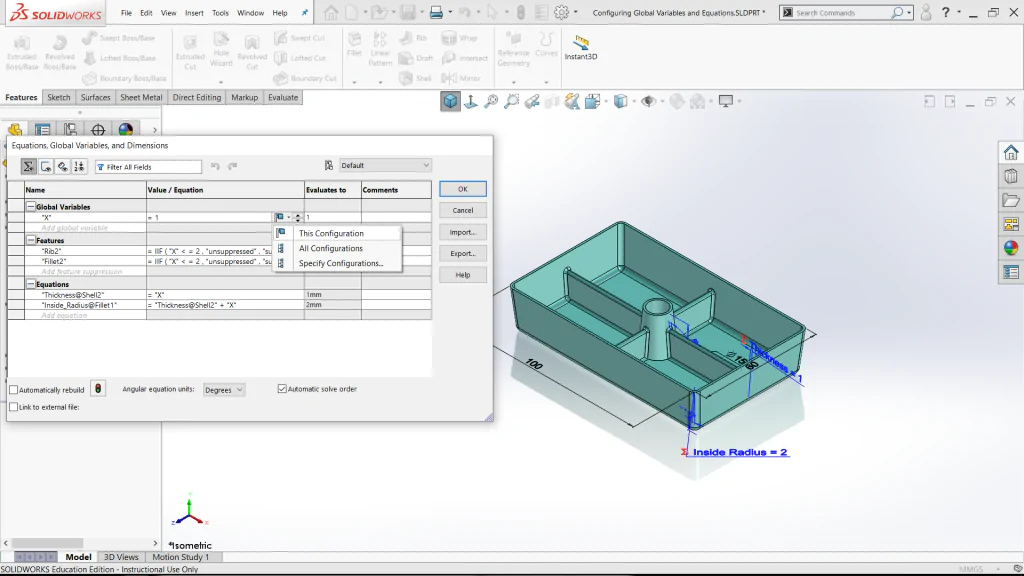Uncheck Automatic solve order

282,389
